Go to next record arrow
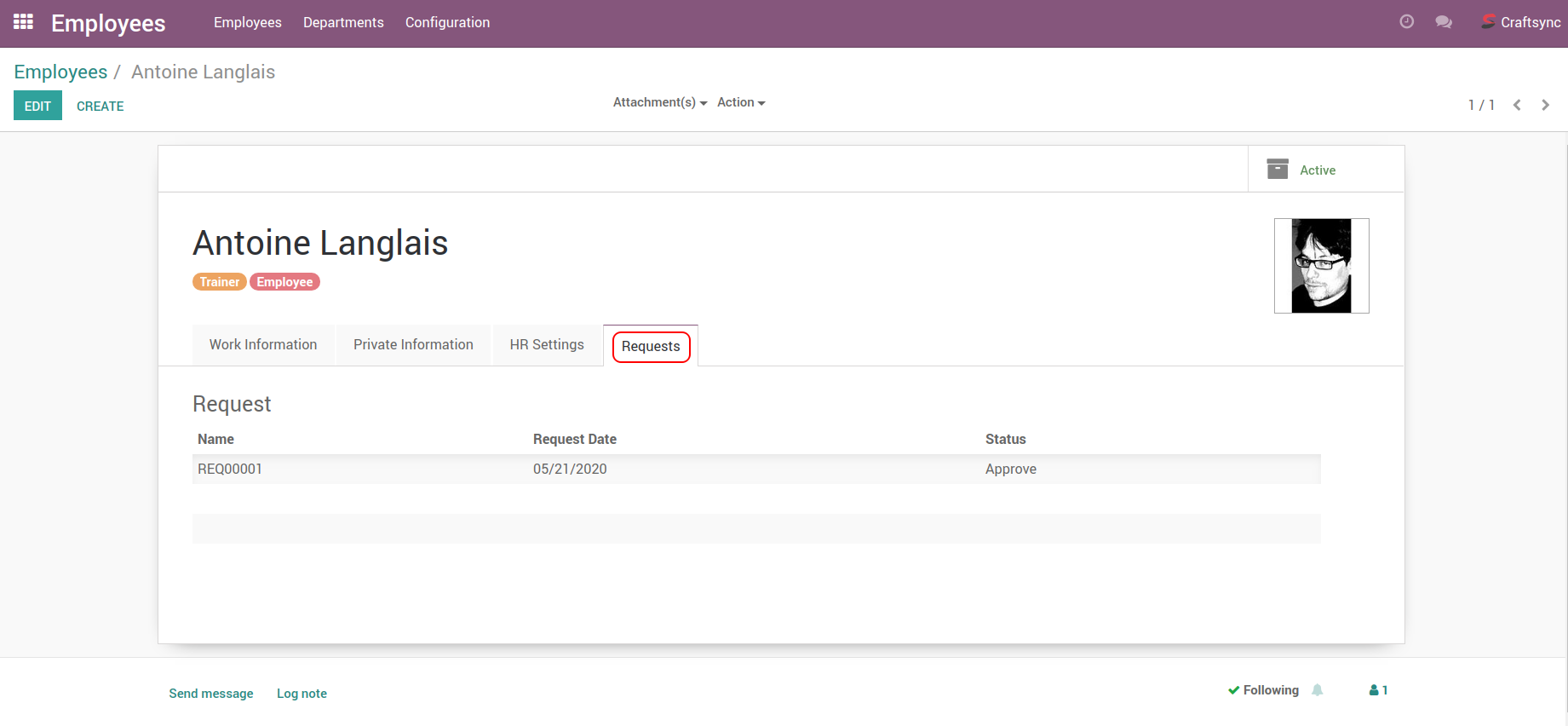Screen dimensions: 1568x726 point(1545,105)
